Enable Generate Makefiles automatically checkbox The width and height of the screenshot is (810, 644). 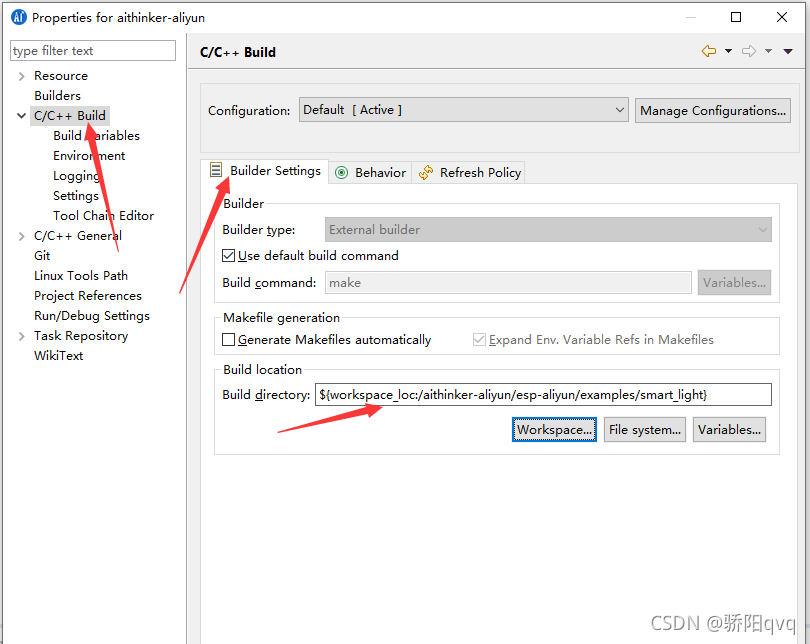click(228, 340)
